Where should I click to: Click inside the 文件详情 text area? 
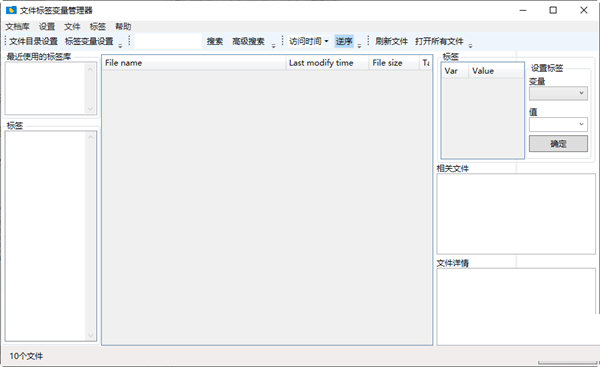click(x=516, y=306)
